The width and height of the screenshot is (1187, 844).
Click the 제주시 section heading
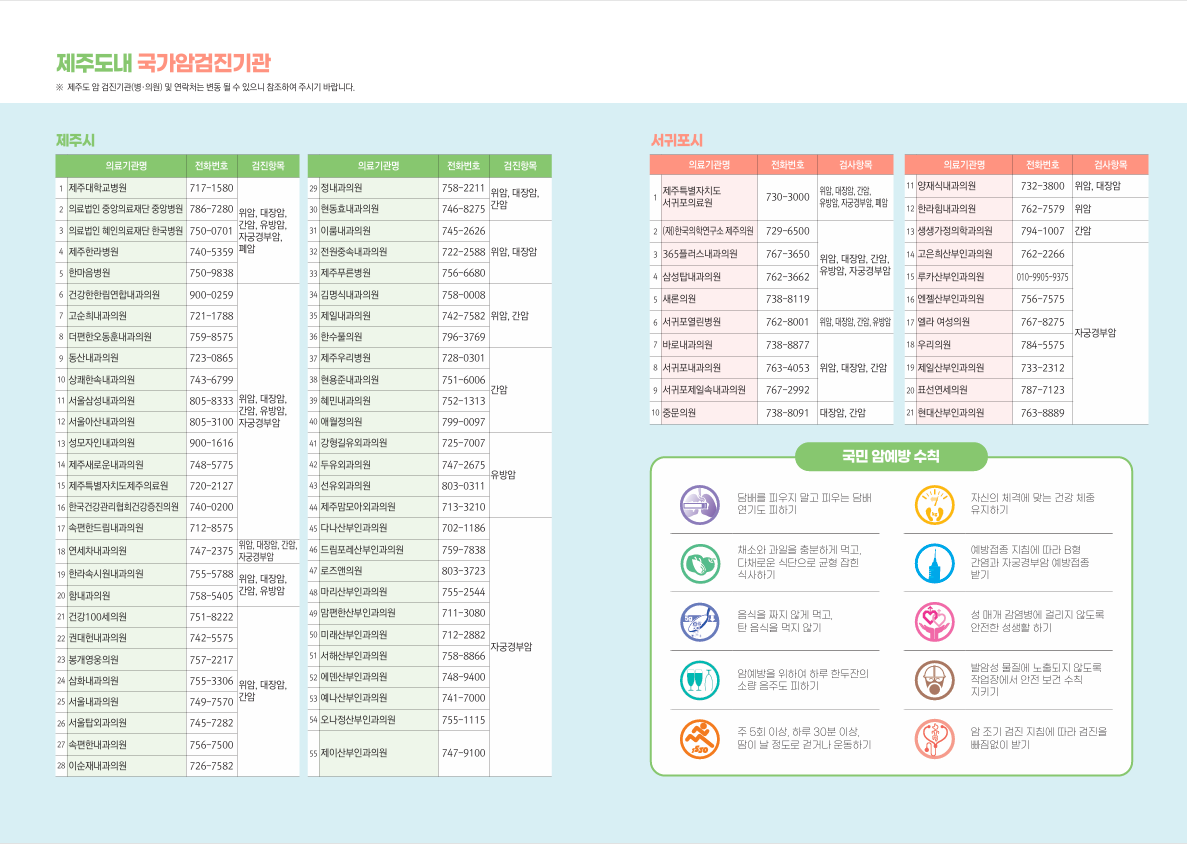(75, 140)
